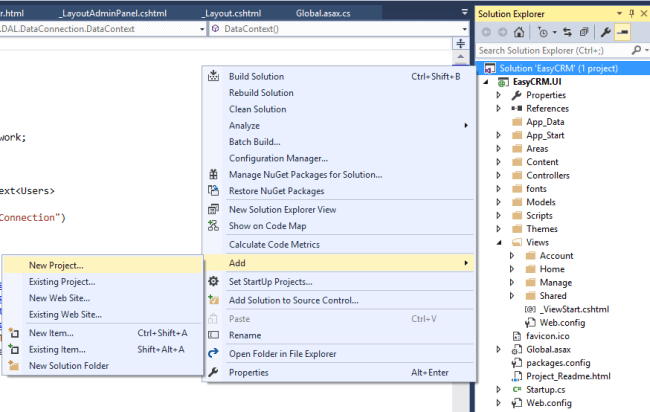Viewport: 650px width, 412px height.
Task: Open Properties wrench icon in Solution Explorer toolbar
Action: point(606,32)
